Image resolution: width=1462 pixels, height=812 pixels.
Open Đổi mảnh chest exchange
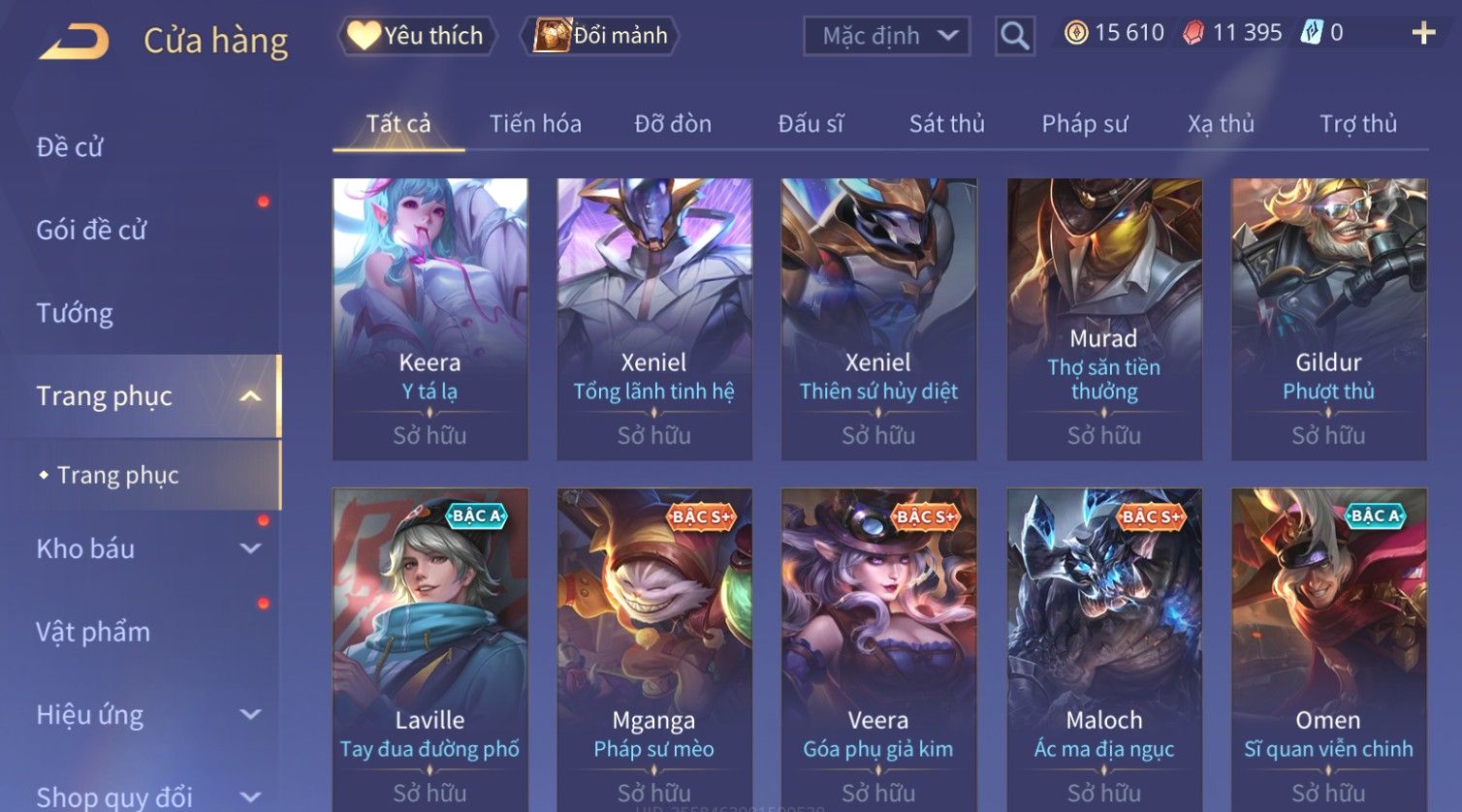pos(600,36)
